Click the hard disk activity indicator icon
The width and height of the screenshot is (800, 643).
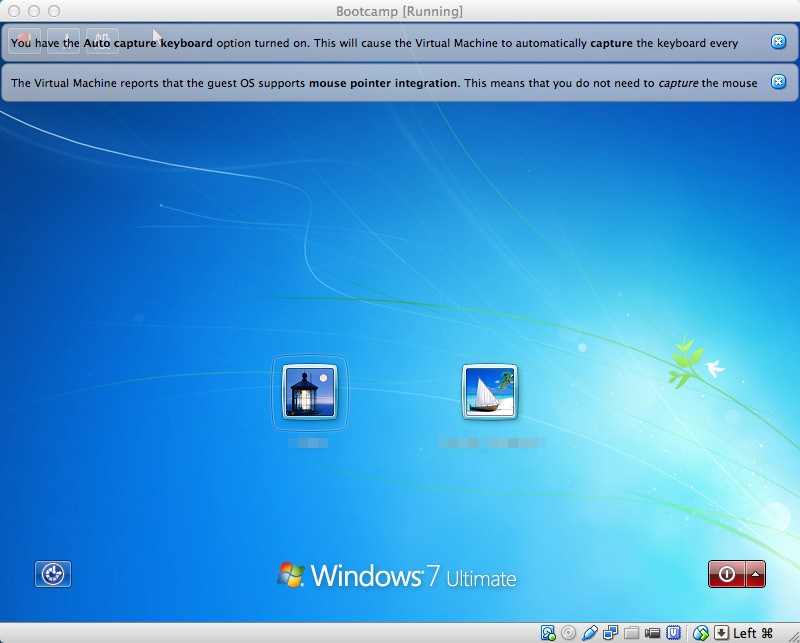548,633
